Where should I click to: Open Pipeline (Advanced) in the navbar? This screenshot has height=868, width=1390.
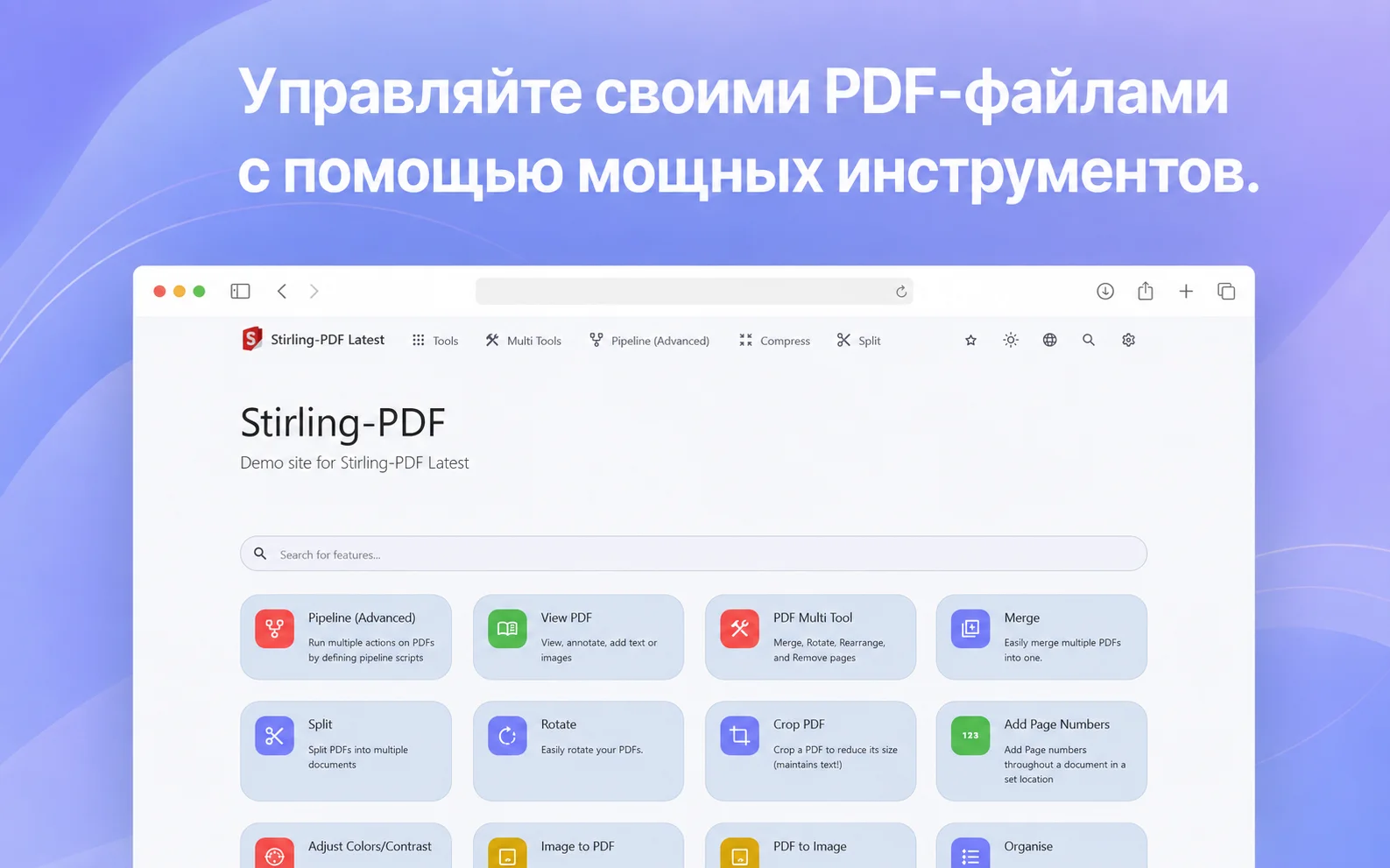pos(649,341)
